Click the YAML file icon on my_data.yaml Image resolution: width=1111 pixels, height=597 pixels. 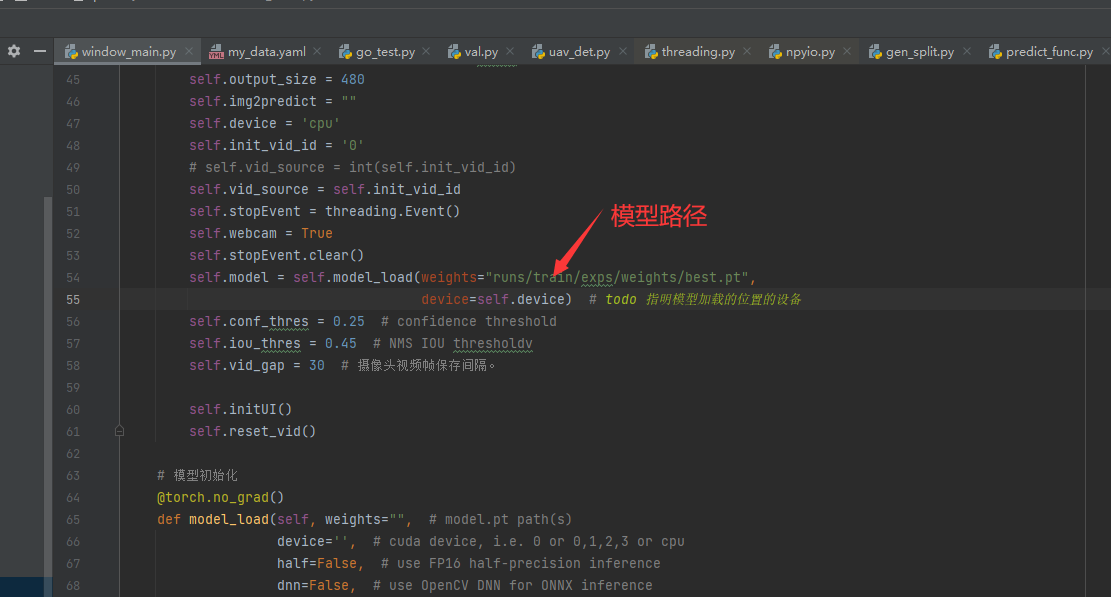pyautogui.click(x=216, y=52)
